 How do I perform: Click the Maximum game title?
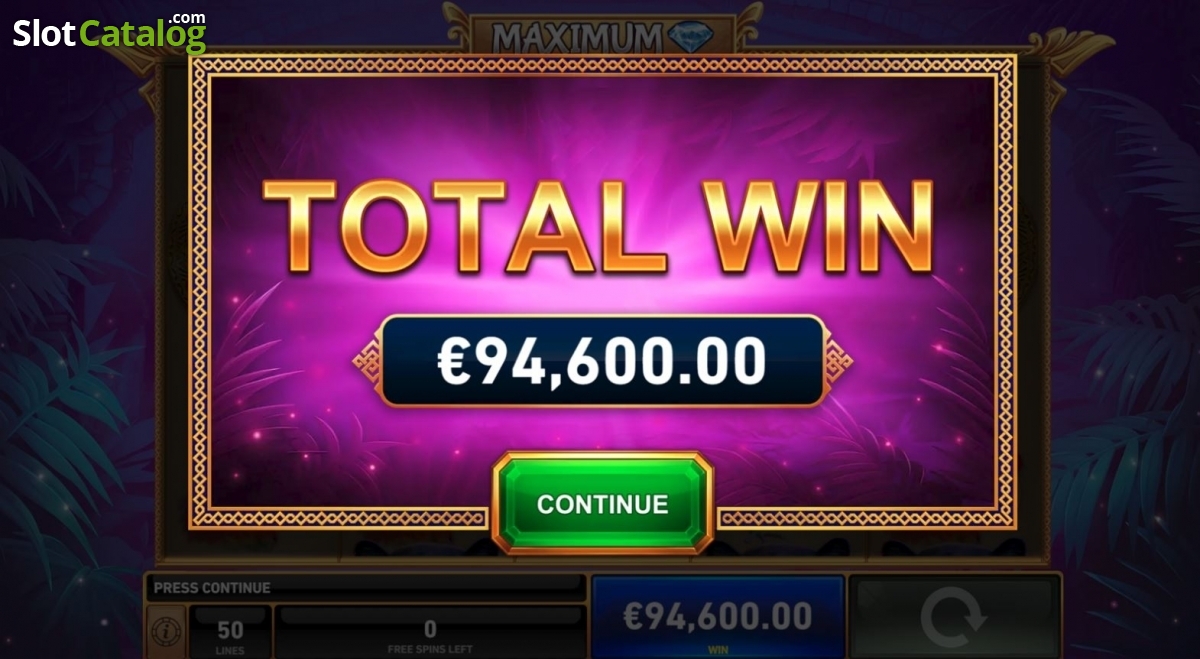(577, 38)
